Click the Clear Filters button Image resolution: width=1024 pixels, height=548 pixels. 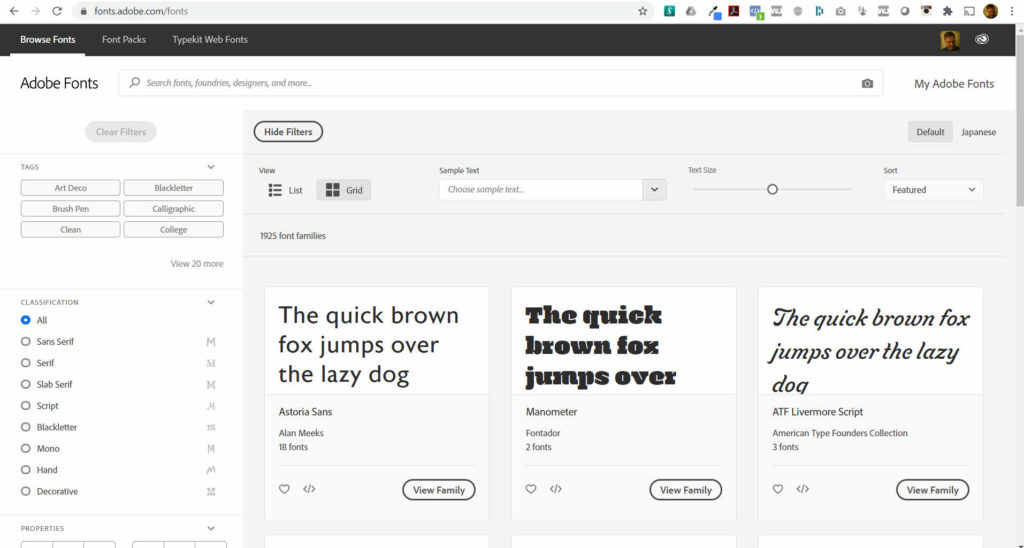[121, 132]
